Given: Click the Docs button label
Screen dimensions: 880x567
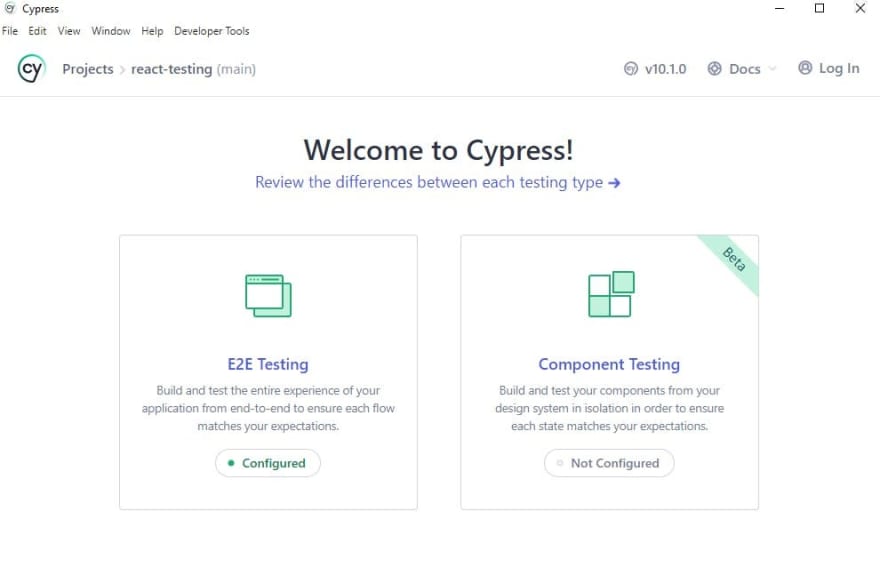Looking at the screenshot, I should 745,69.
